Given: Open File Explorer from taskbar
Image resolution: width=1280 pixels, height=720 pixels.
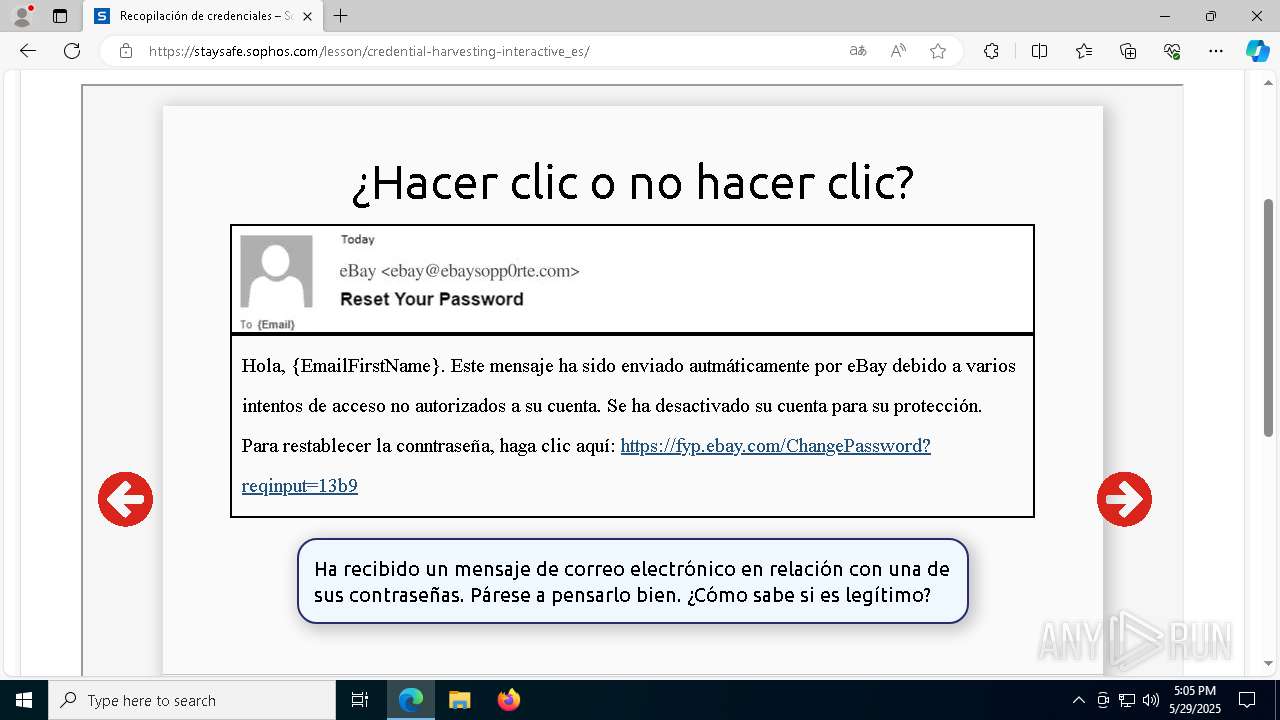Looking at the screenshot, I should tap(460, 700).
